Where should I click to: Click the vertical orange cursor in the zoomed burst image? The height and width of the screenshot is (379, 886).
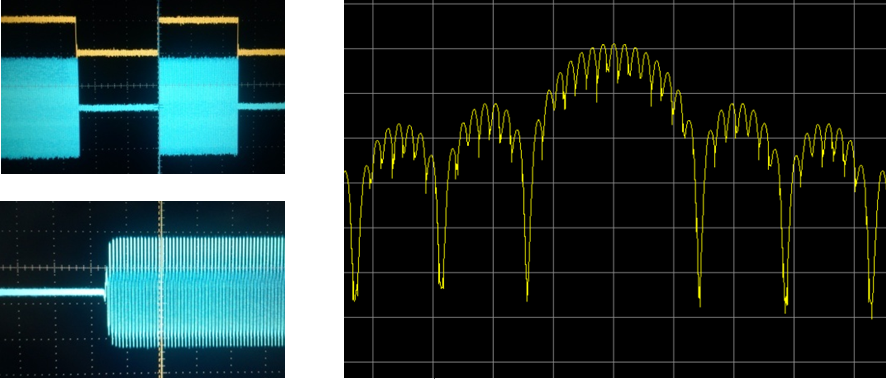point(161,289)
